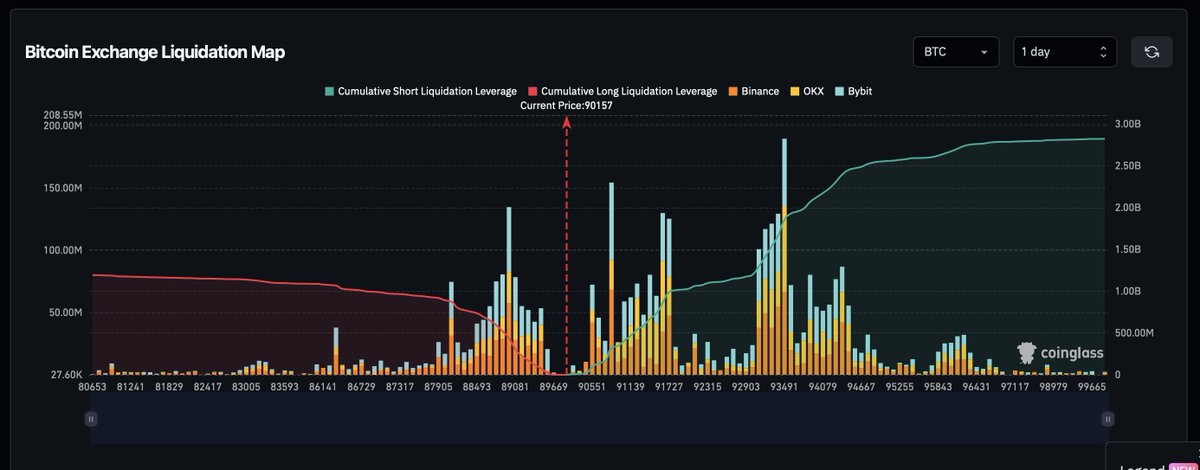The image size is (1200, 470).
Task: Click the 94079 price label
Action: click(821, 386)
